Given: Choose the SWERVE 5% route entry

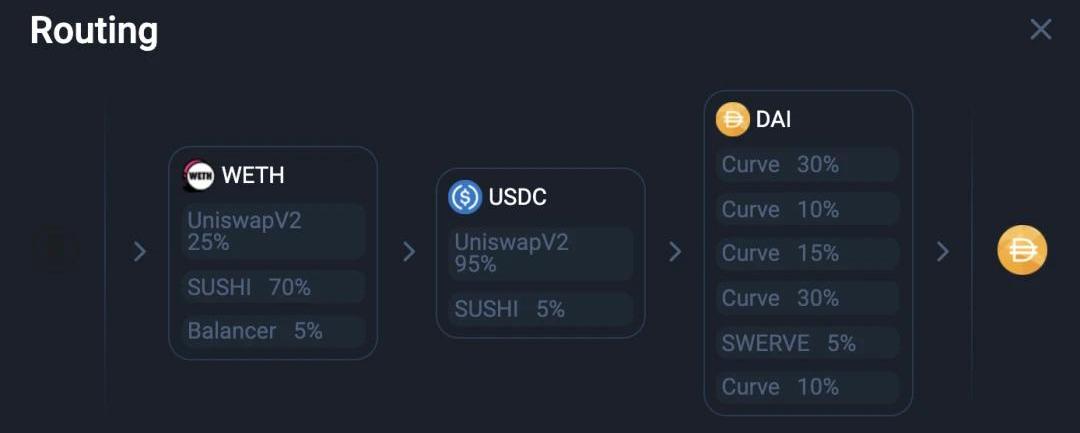Looking at the screenshot, I should (x=807, y=343).
